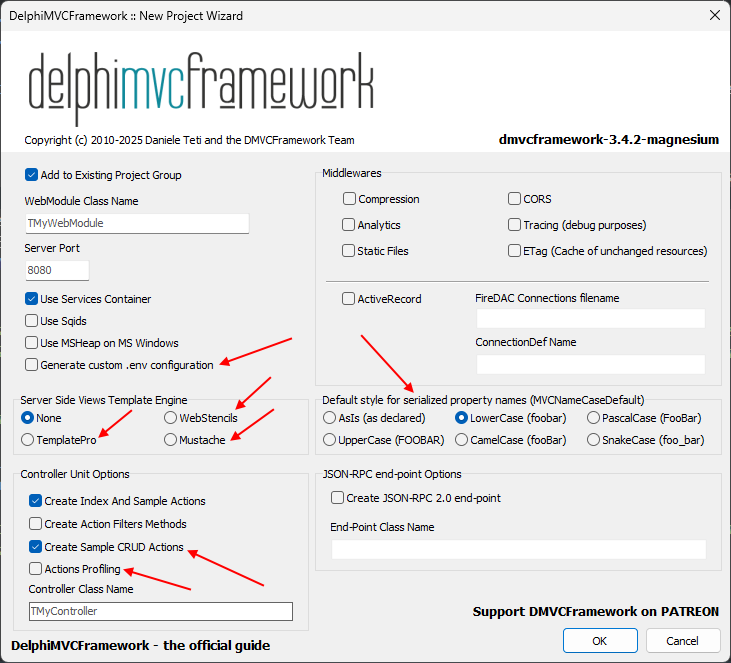Click the End-Point Class Name field

(x=519, y=549)
